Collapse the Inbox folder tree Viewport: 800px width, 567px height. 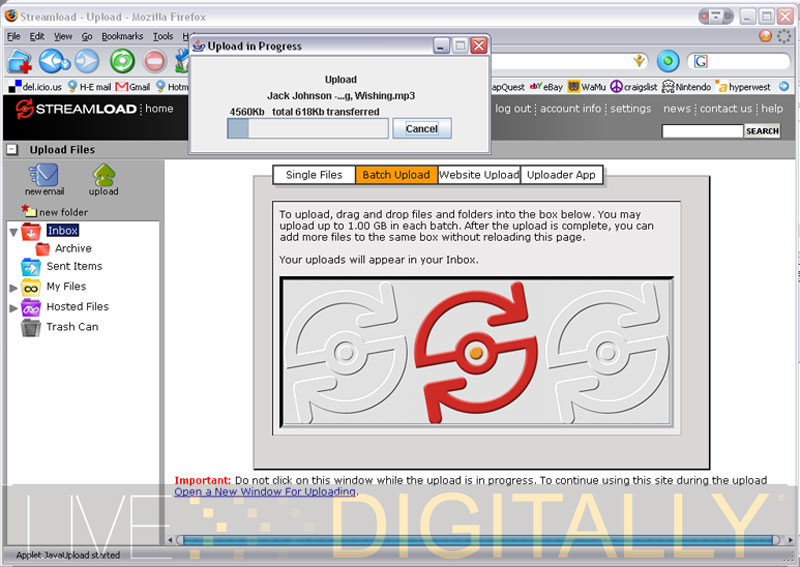13,232
